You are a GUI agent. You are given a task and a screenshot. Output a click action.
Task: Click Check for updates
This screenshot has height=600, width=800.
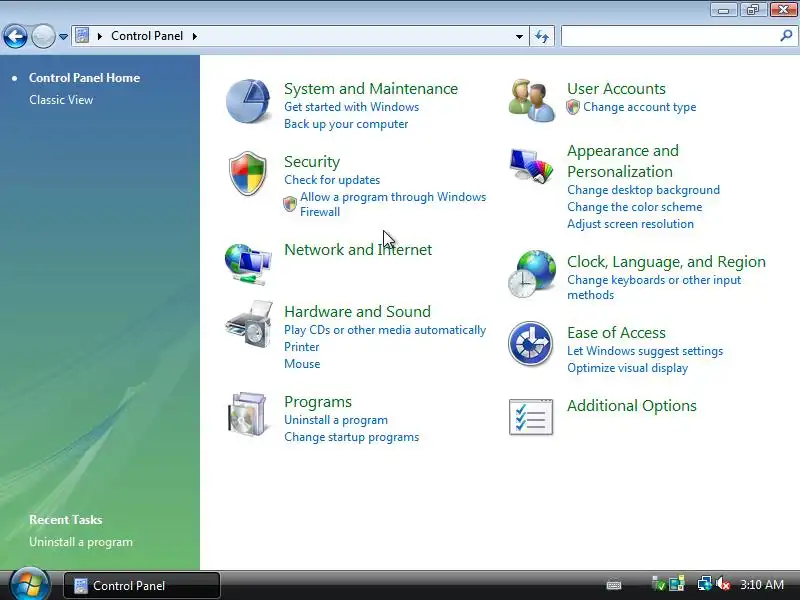[x=332, y=180]
